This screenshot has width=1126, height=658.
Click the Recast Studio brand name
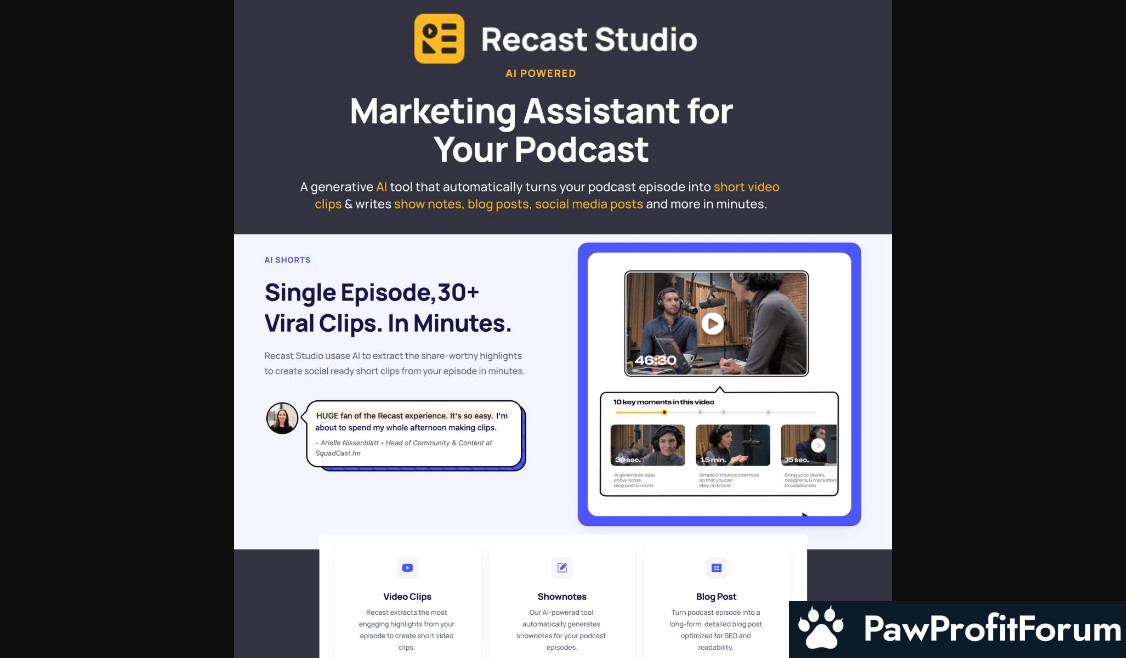click(x=588, y=39)
